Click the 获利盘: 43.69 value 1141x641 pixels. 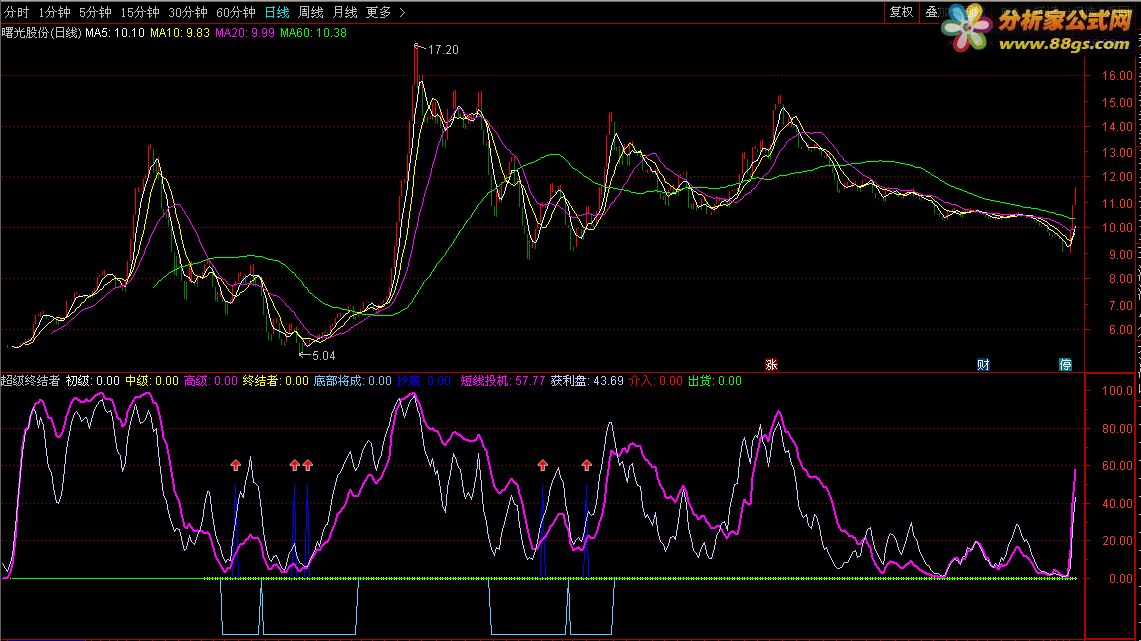pyautogui.click(x=587, y=381)
